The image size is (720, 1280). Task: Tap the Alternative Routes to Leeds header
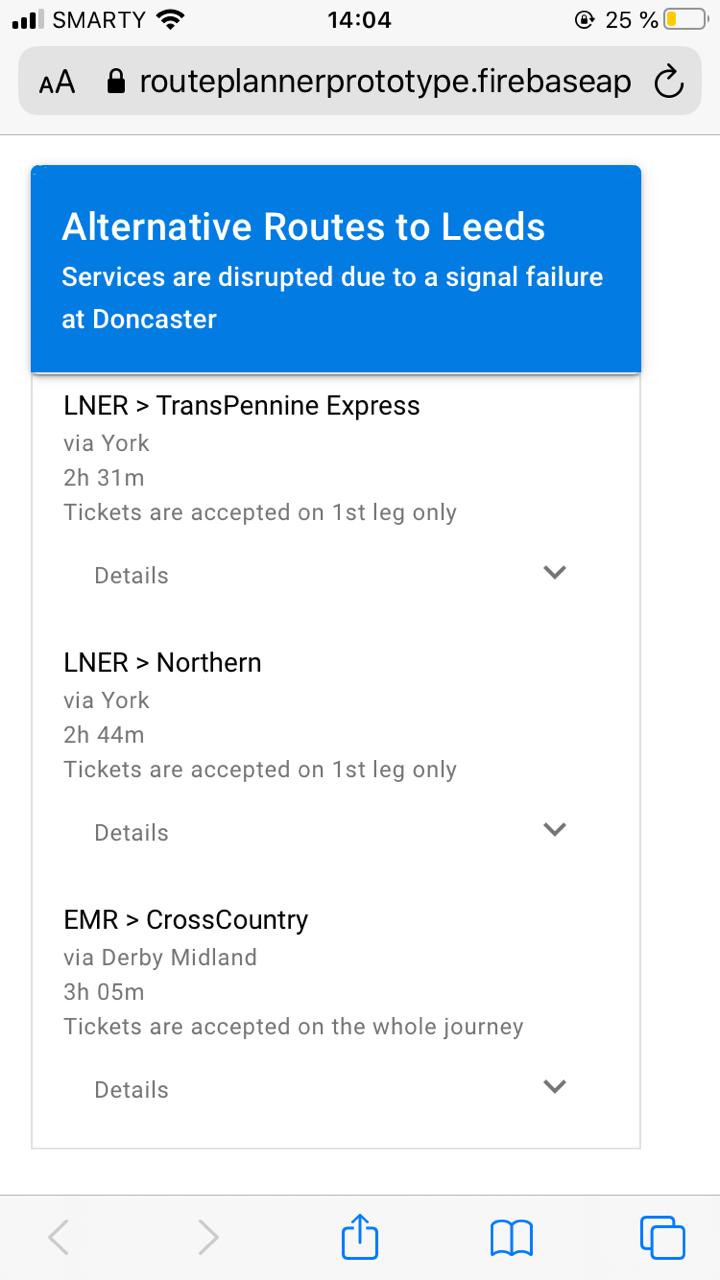point(303,227)
